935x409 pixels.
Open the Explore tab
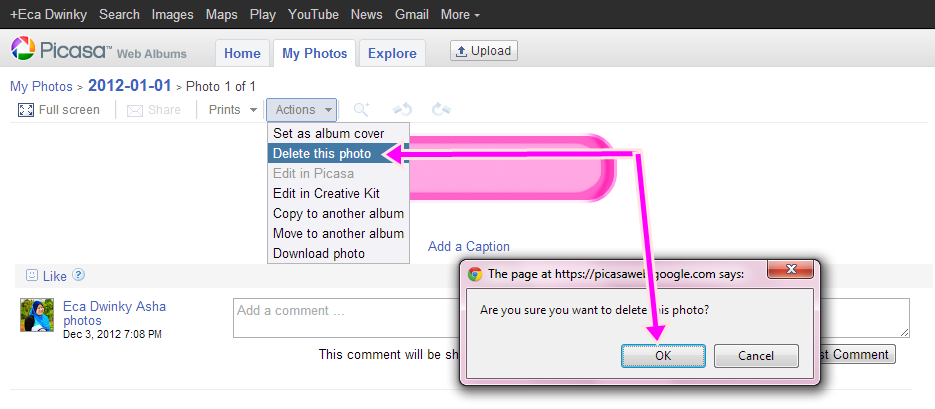click(x=392, y=53)
